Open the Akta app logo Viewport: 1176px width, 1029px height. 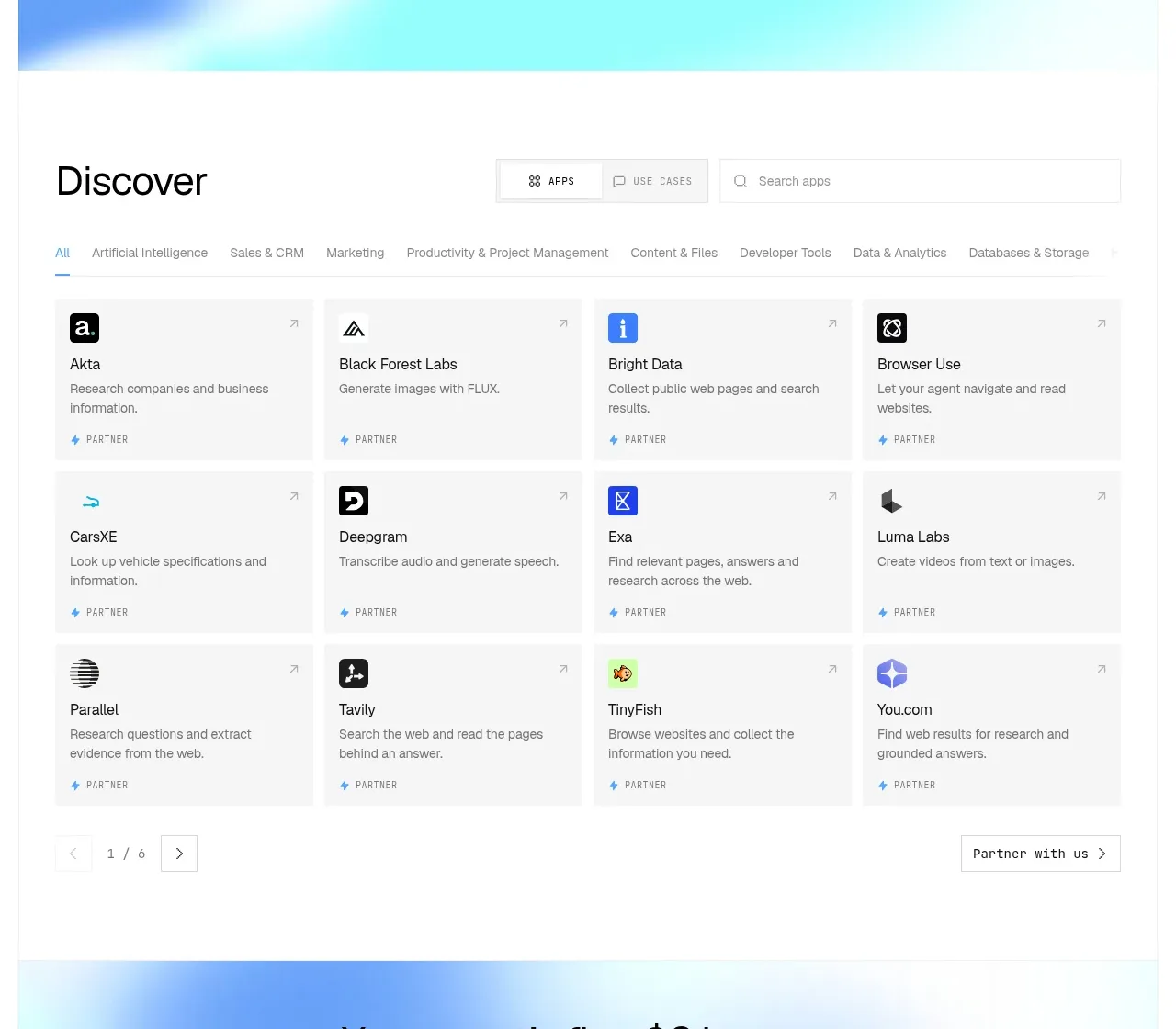click(x=85, y=328)
